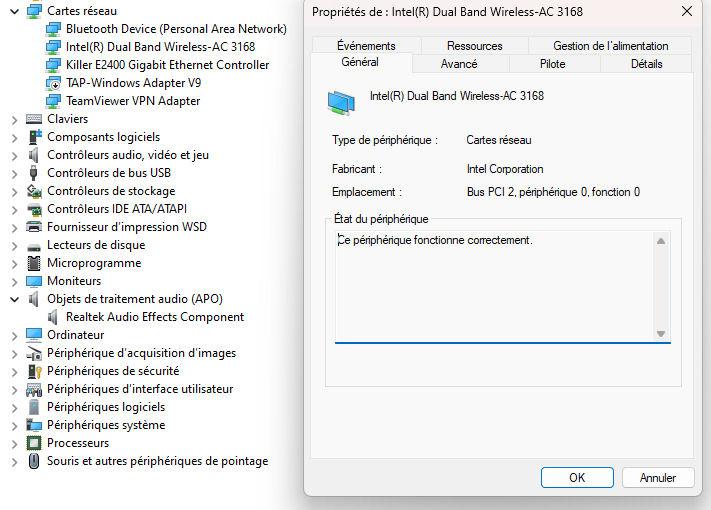This screenshot has height=510, width=711.
Task: Click the Contrôleurs de bus USB icon
Action: pos(34,173)
